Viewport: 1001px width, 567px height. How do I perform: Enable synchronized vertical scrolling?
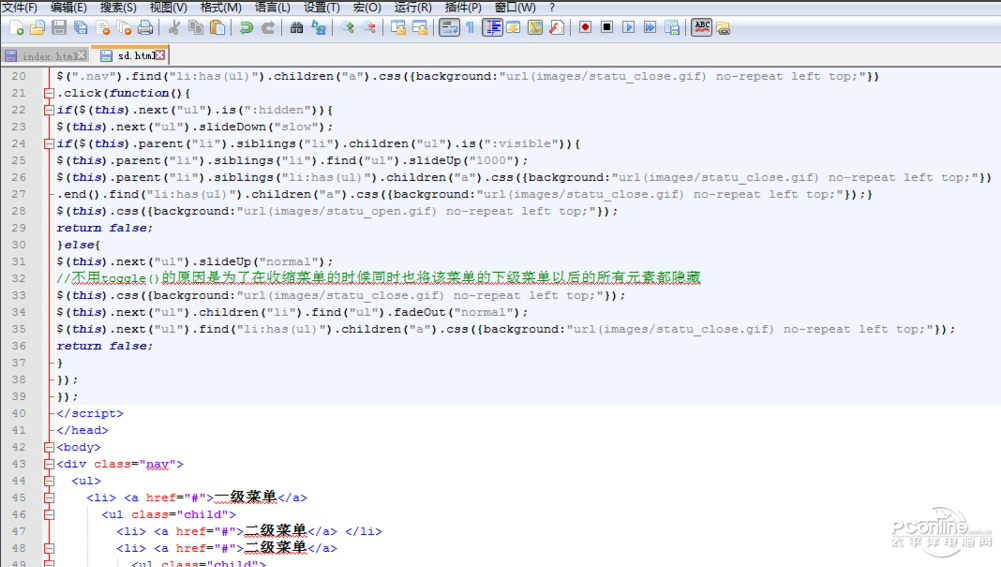coord(398,27)
